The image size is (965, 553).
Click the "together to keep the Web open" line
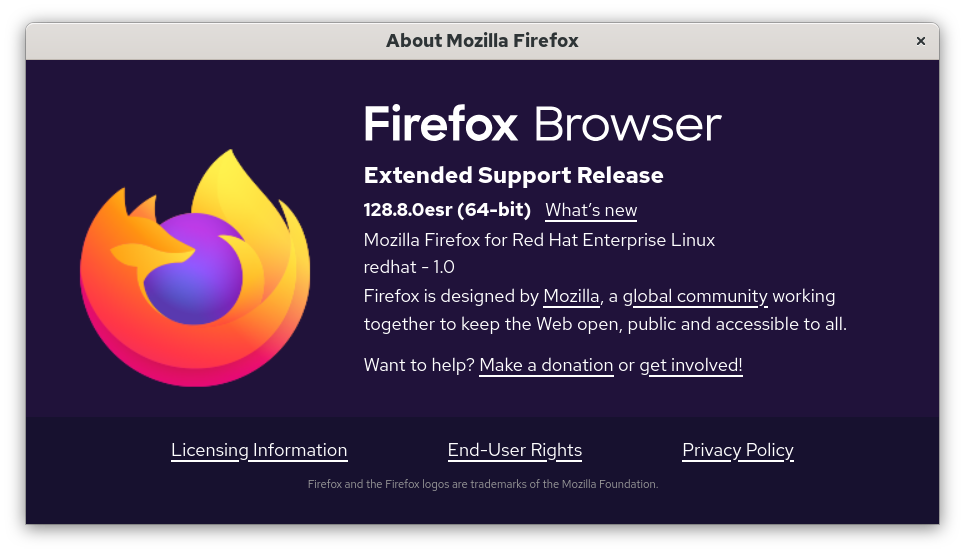click(x=605, y=324)
